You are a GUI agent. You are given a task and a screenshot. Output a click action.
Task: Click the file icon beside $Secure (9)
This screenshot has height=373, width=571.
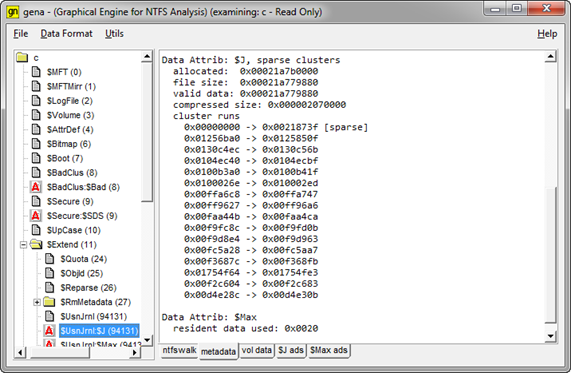tap(36, 201)
